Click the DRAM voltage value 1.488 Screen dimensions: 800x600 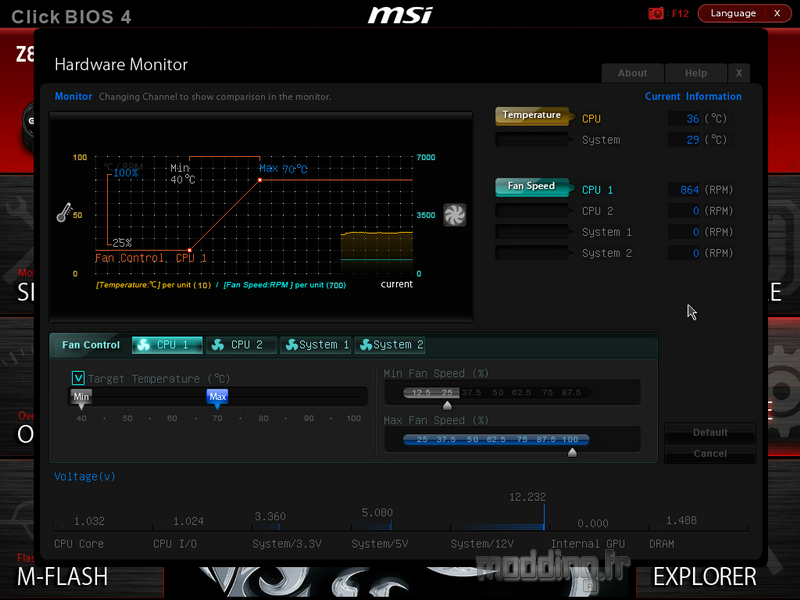pos(681,520)
